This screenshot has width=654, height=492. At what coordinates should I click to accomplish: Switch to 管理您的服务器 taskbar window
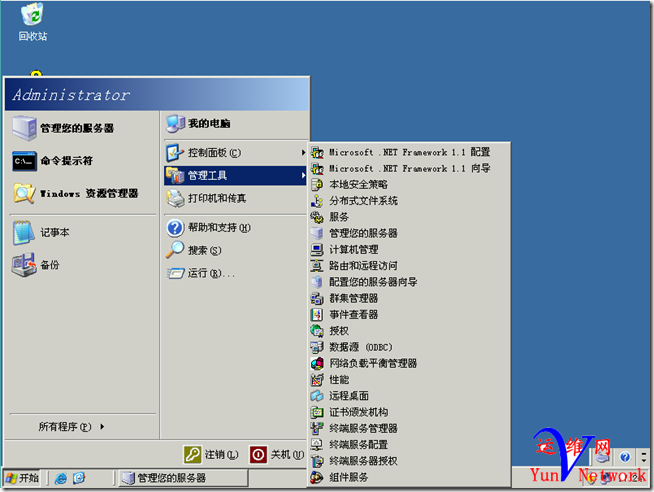click(183, 478)
